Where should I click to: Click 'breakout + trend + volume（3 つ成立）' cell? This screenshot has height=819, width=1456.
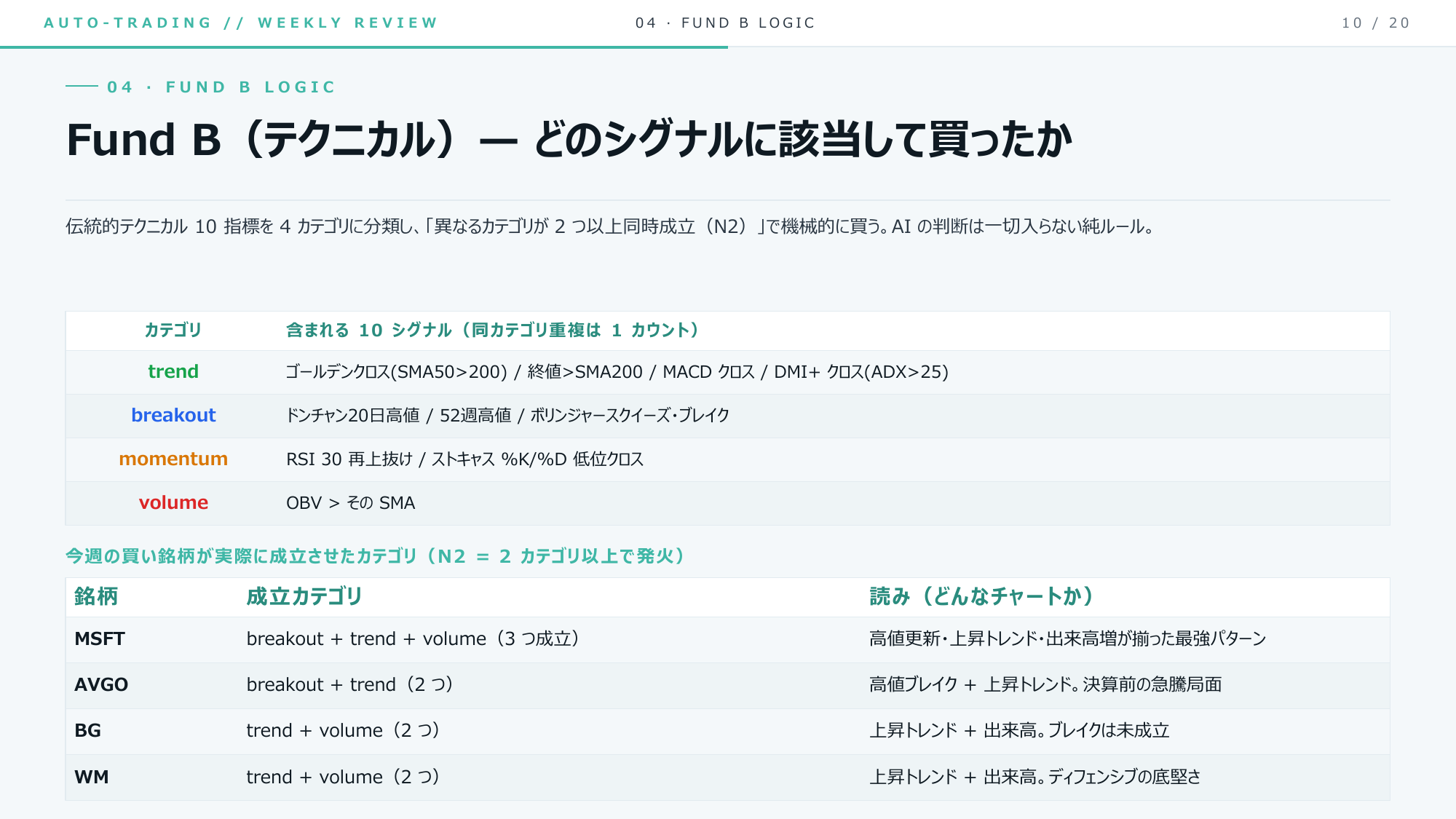pos(414,639)
